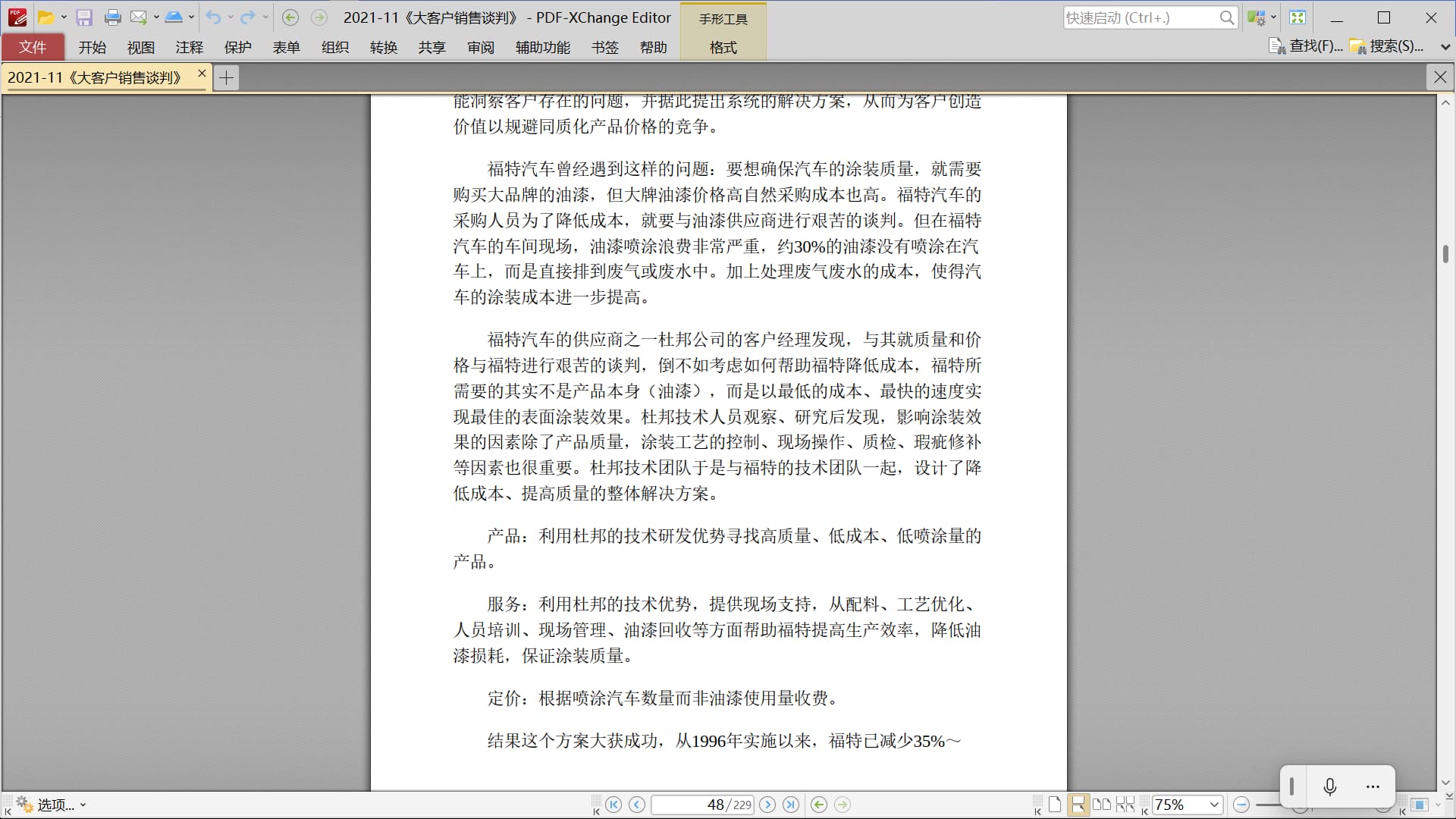Click the Email document envelope icon
This screenshot has width=1456, height=819.
click(139, 17)
